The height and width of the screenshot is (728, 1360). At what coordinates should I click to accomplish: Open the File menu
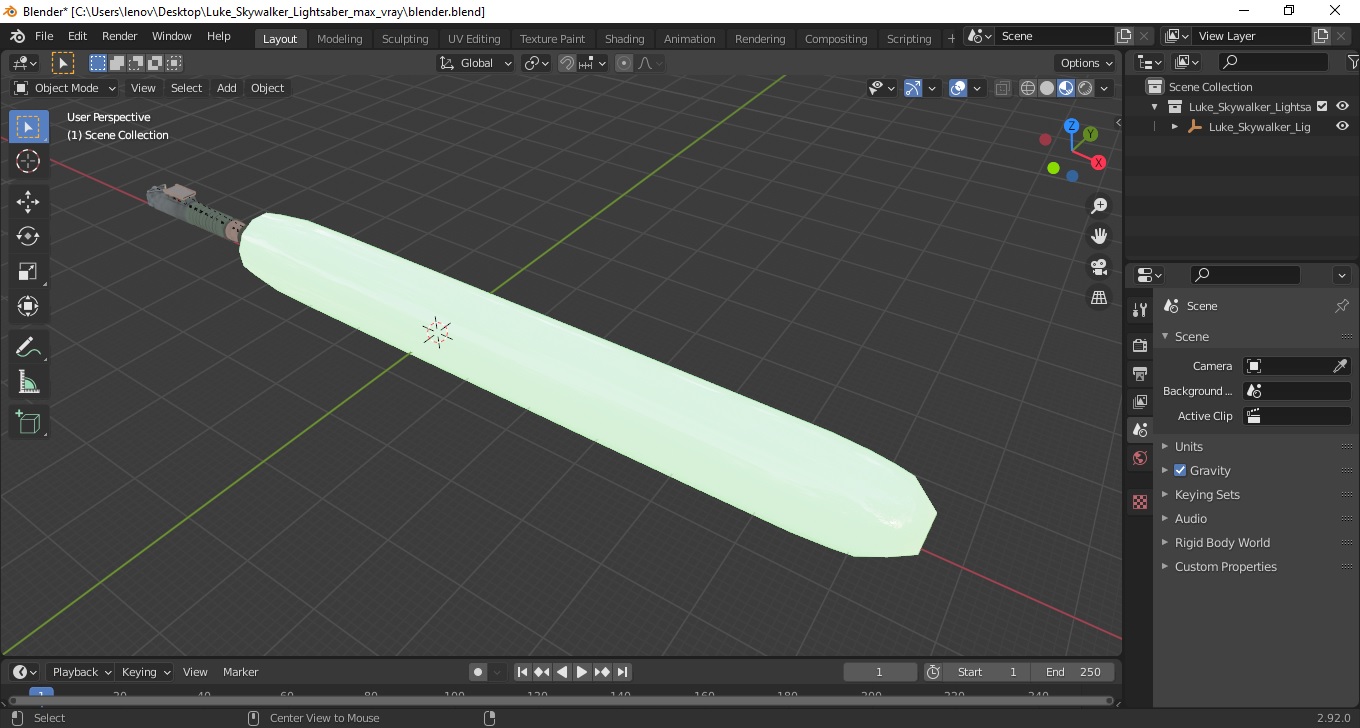(x=44, y=36)
